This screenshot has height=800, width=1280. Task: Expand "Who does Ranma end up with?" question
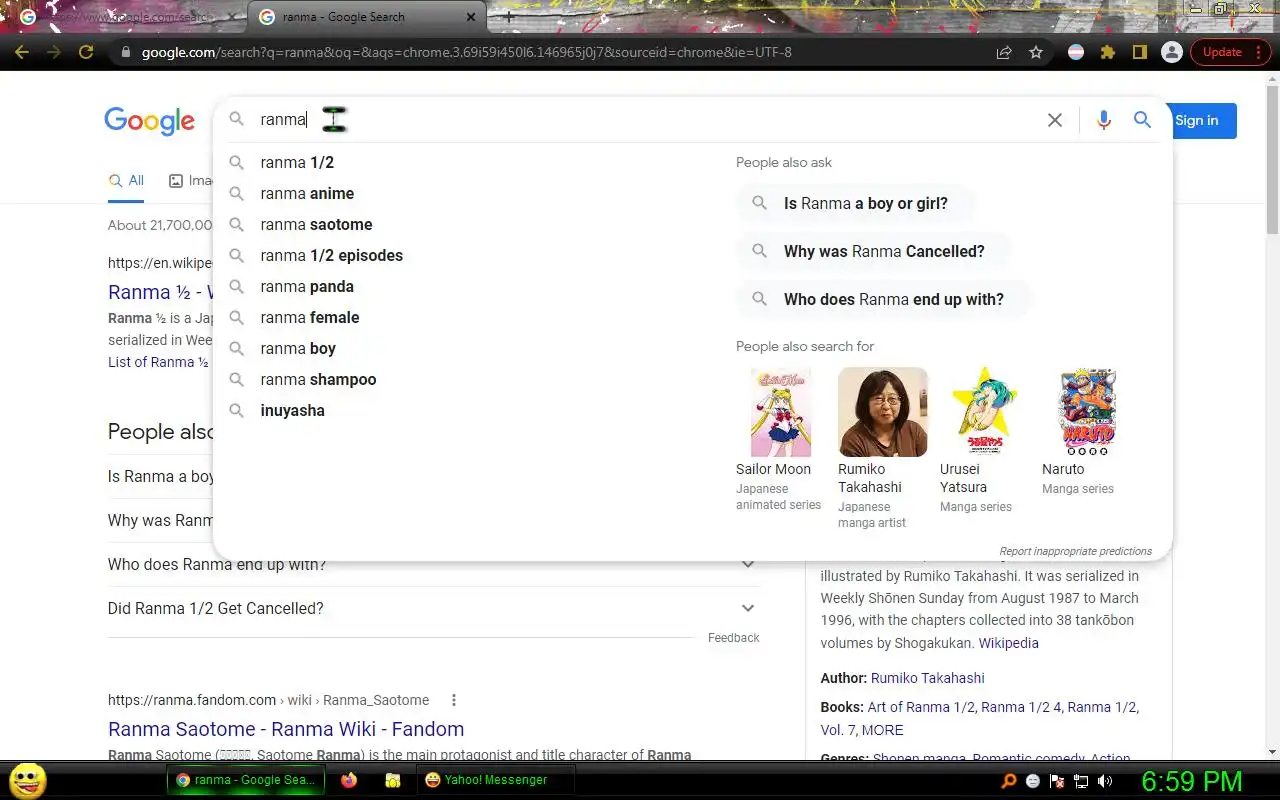[x=433, y=564]
